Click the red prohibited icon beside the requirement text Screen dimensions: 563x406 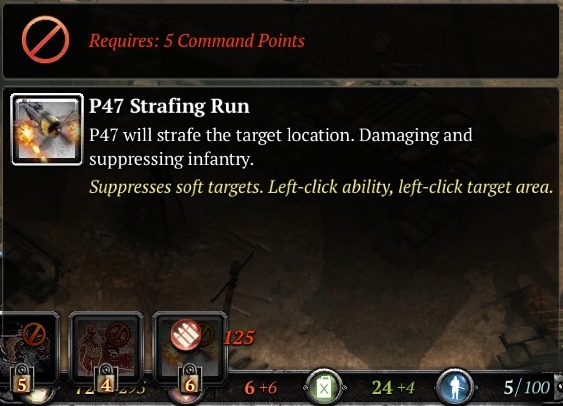coord(45,39)
